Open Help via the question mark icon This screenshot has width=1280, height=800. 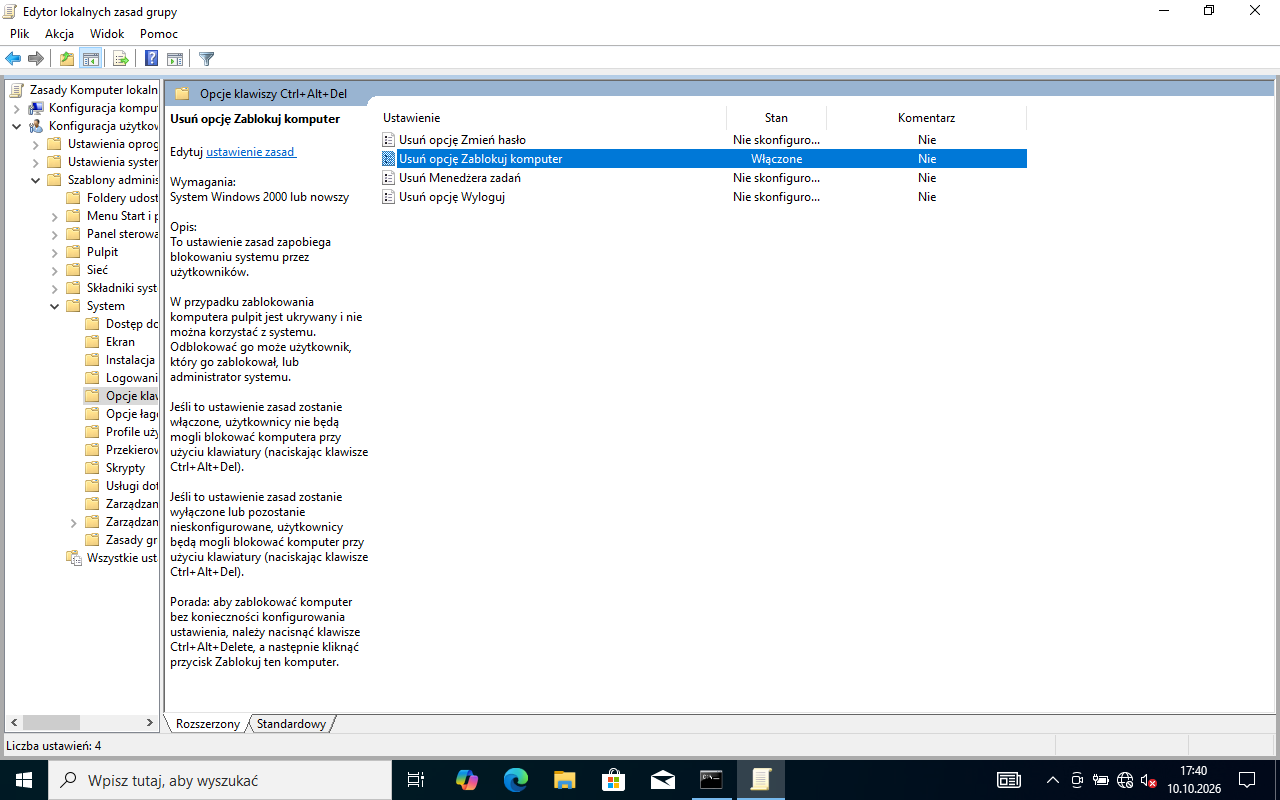(x=151, y=59)
